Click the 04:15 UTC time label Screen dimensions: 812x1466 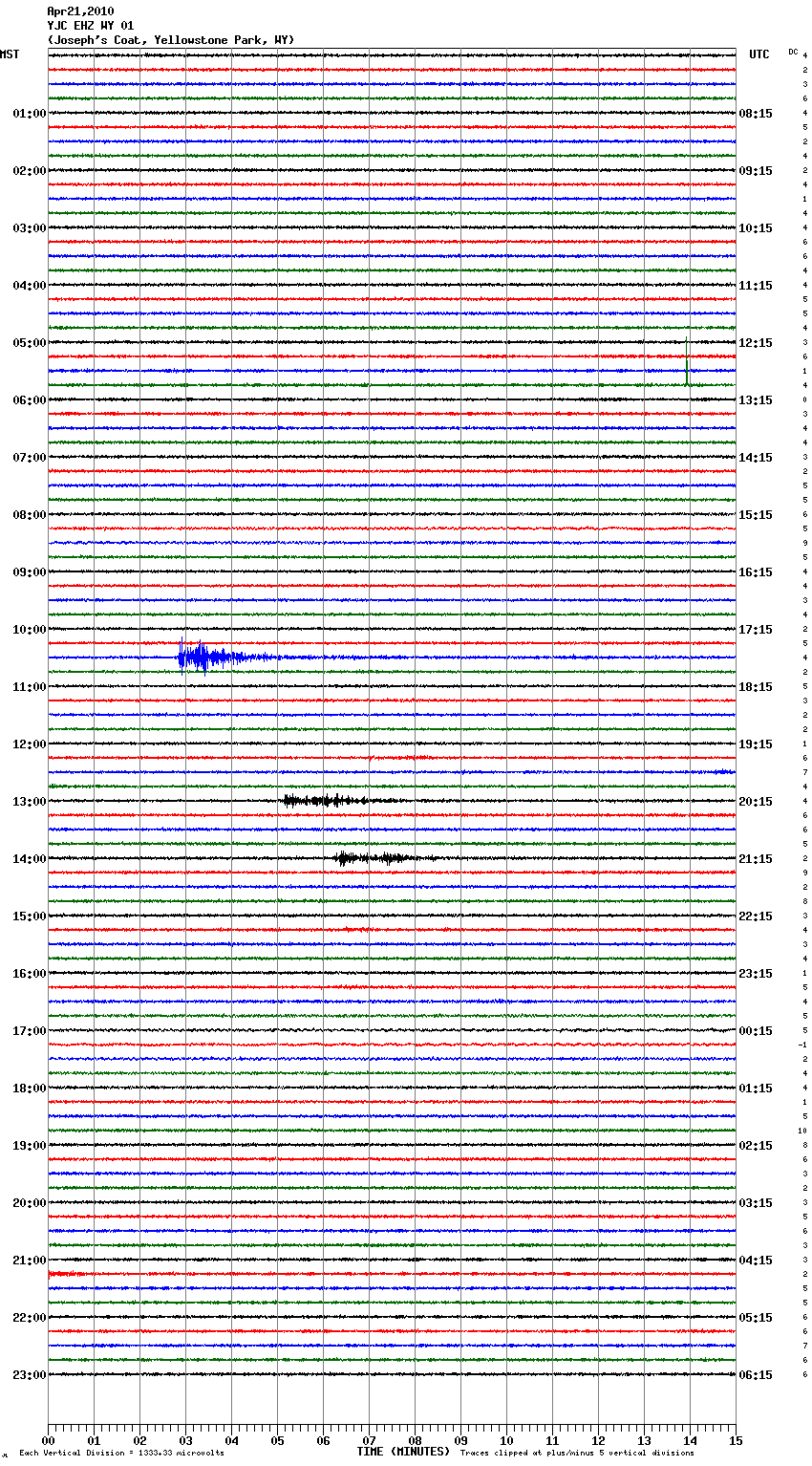[x=756, y=1261]
